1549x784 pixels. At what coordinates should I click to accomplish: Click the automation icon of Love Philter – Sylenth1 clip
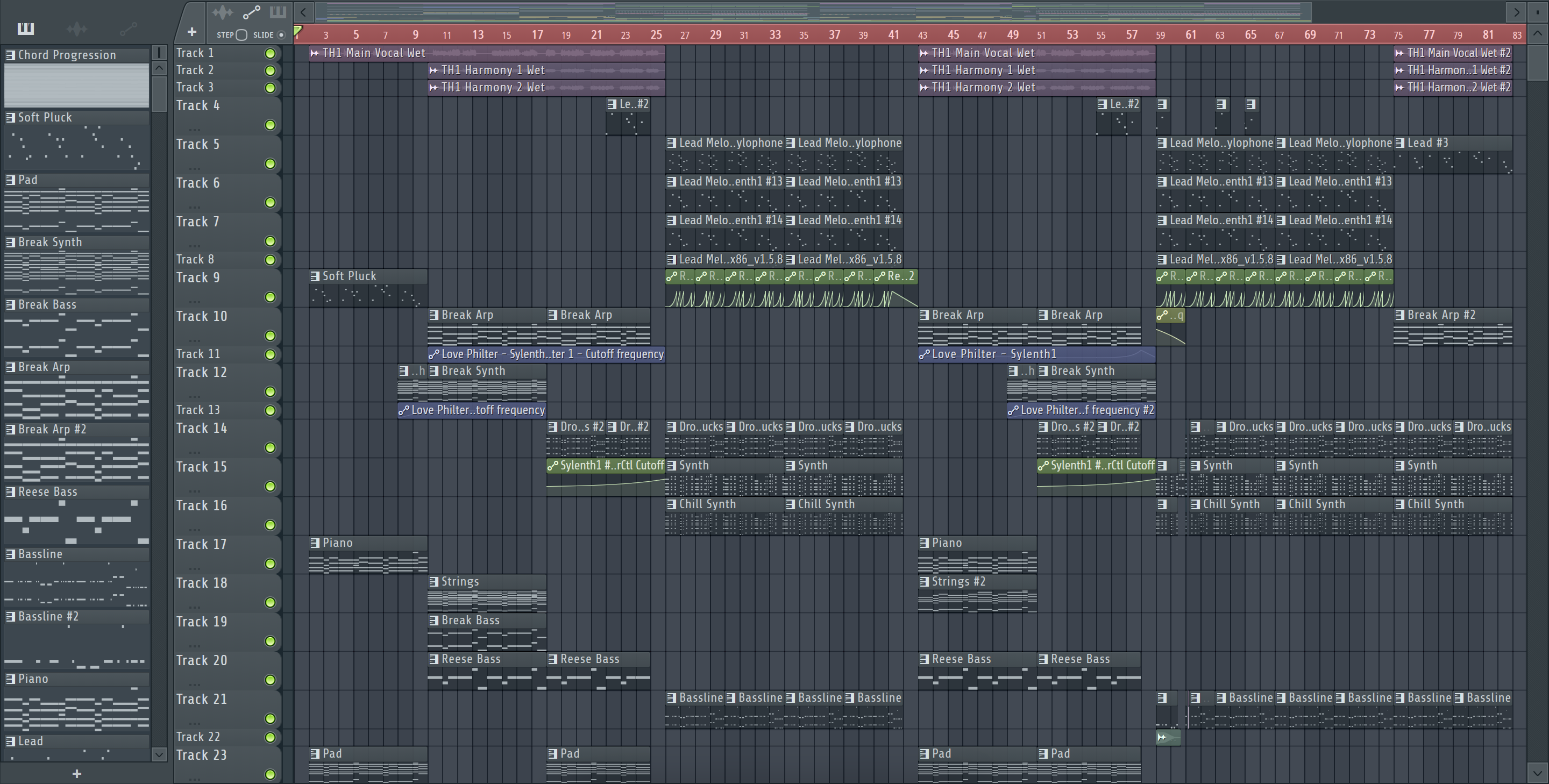(924, 354)
